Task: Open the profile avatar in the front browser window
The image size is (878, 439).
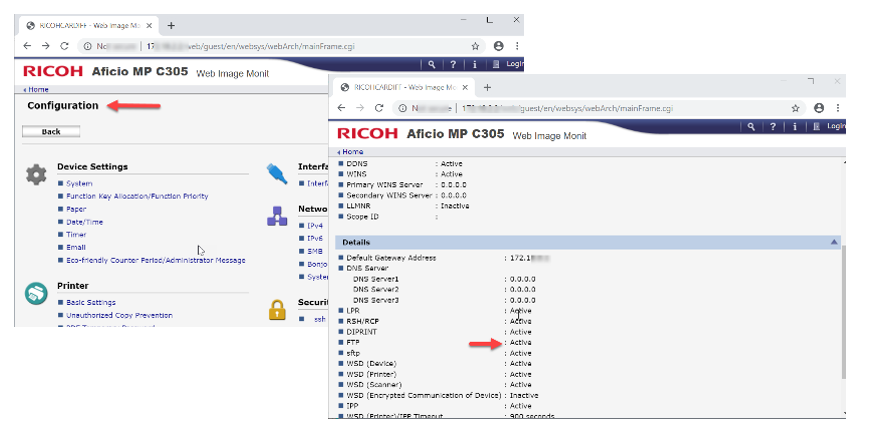Action: tap(819, 108)
